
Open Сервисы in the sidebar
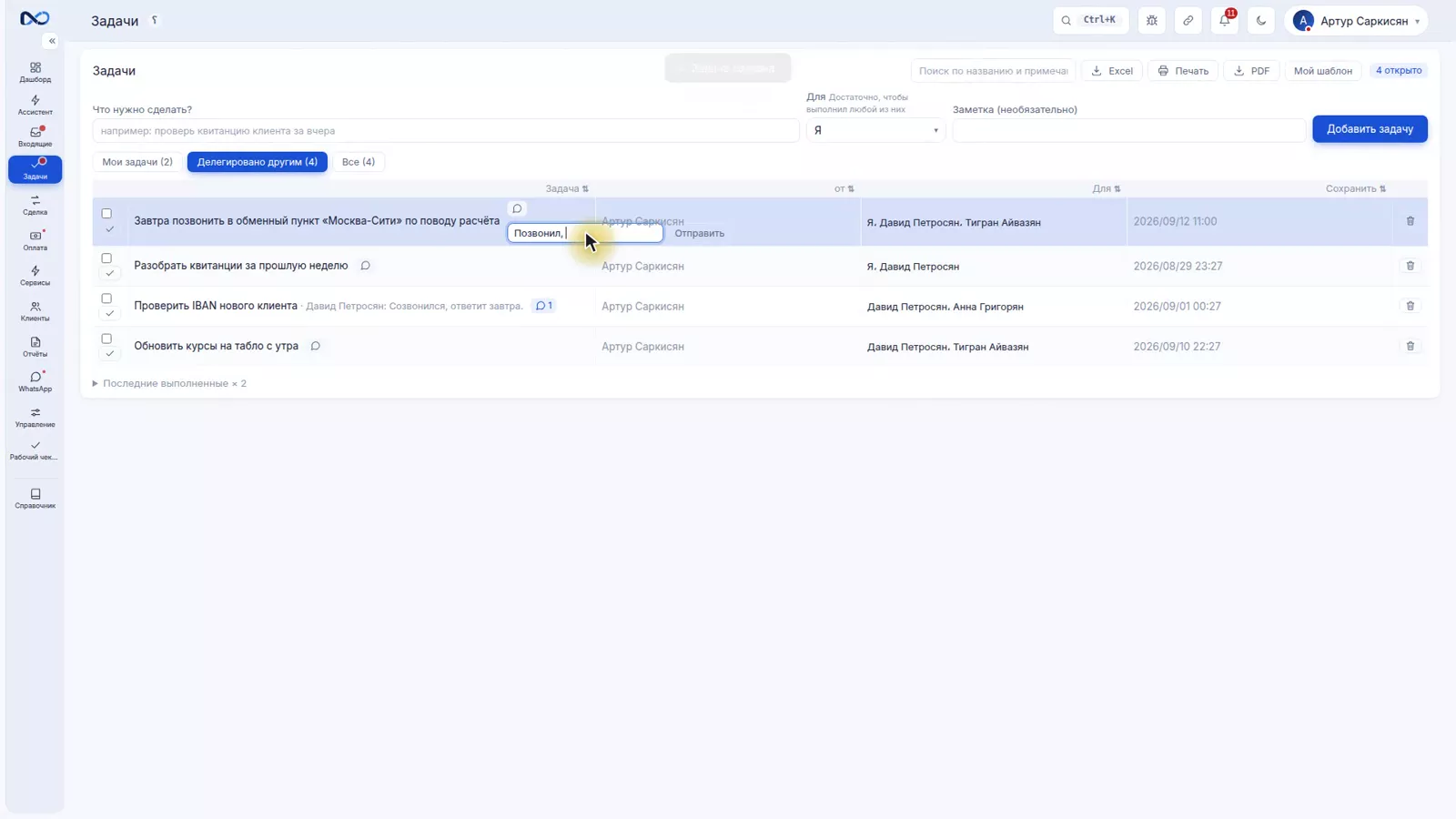tap(35, 276)
